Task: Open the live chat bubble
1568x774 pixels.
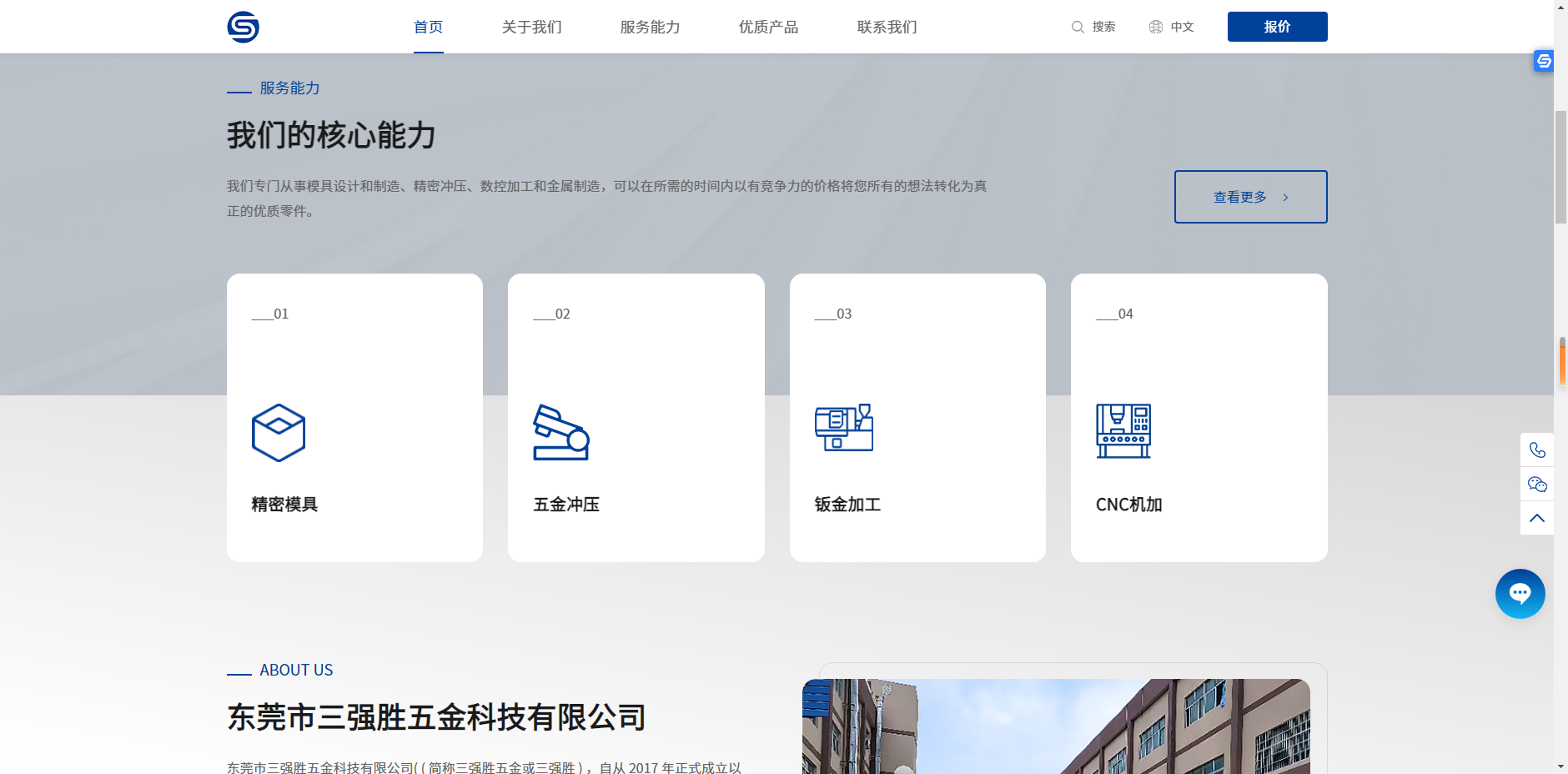Action: [x=1520, y=594]
